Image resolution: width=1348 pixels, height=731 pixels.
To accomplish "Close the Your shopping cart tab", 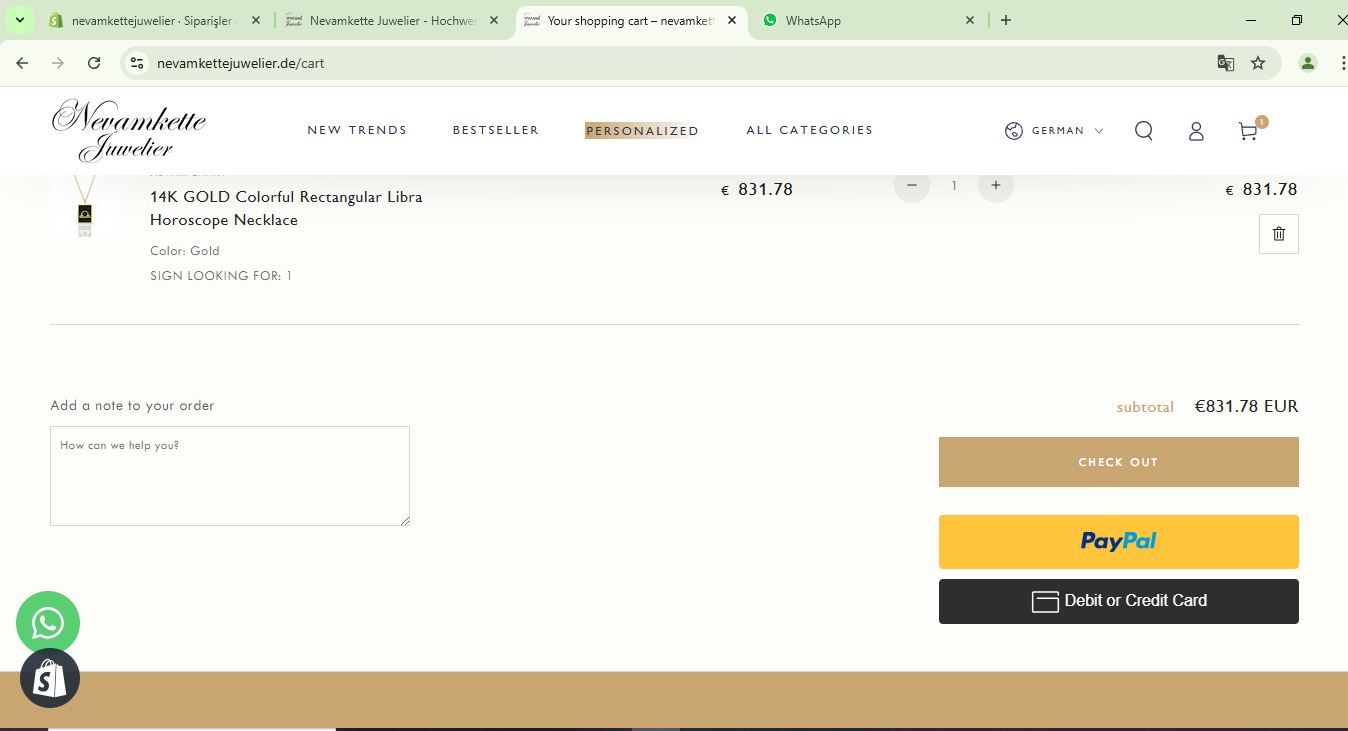I will coord(732,20).
